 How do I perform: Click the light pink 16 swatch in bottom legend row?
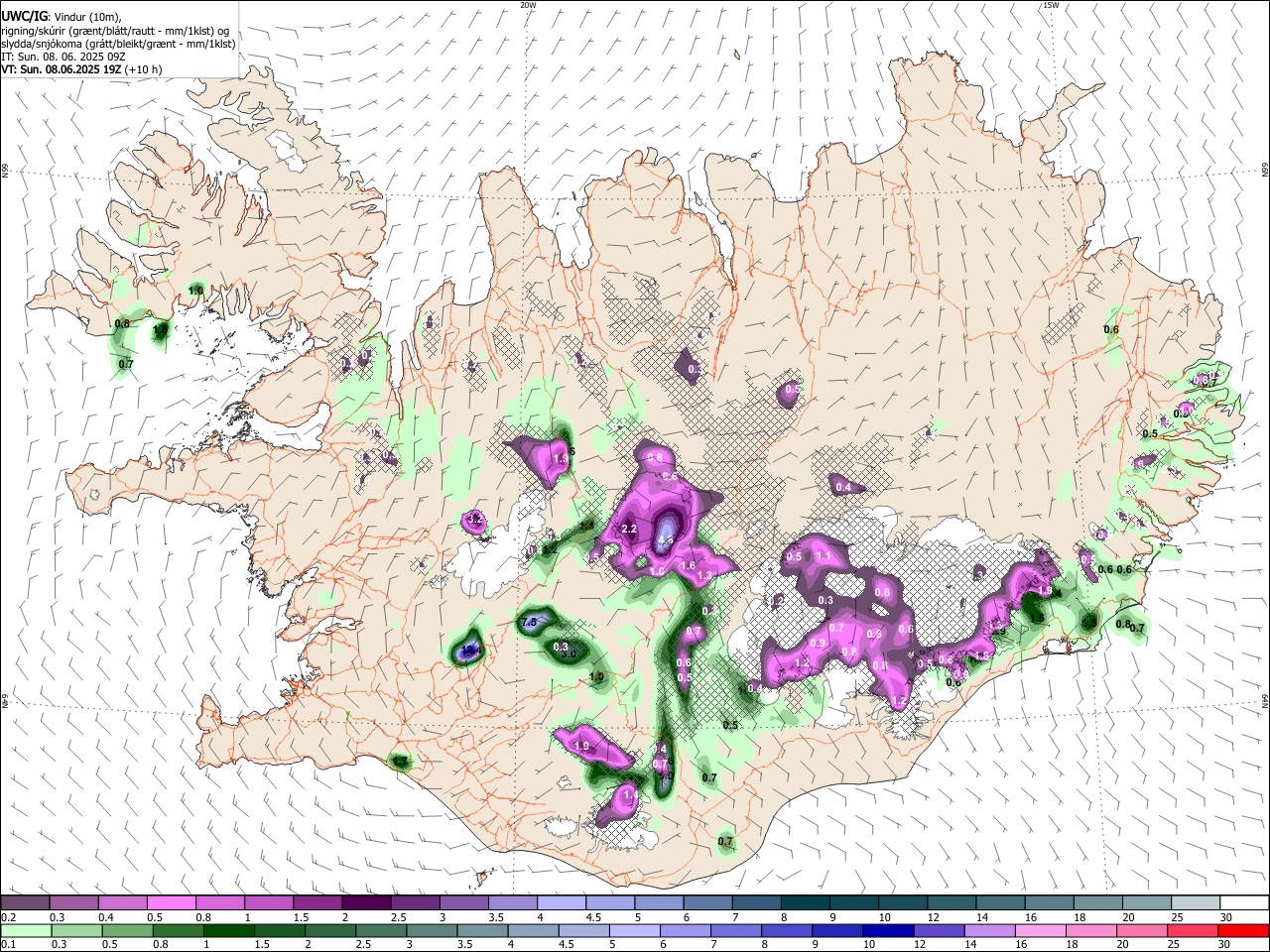1042,931
